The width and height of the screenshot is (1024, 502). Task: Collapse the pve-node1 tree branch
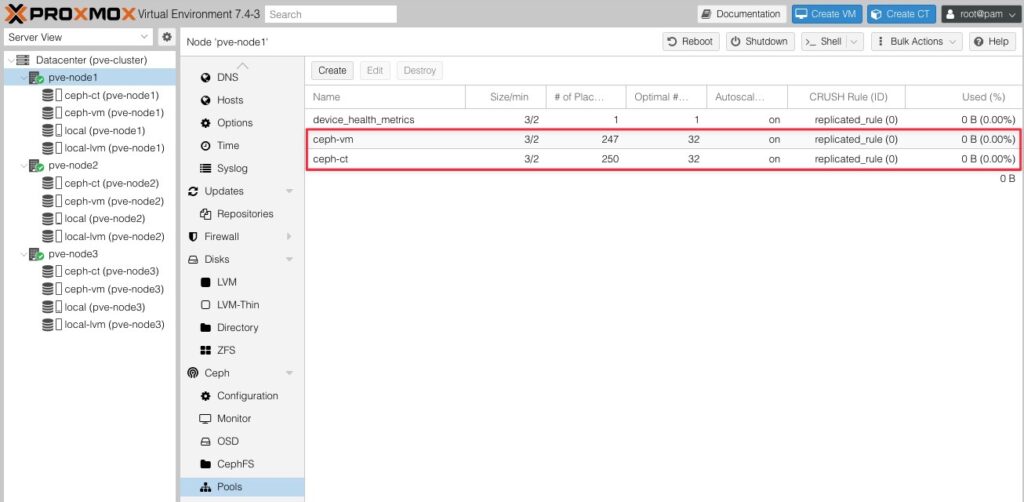coord(24,78)
